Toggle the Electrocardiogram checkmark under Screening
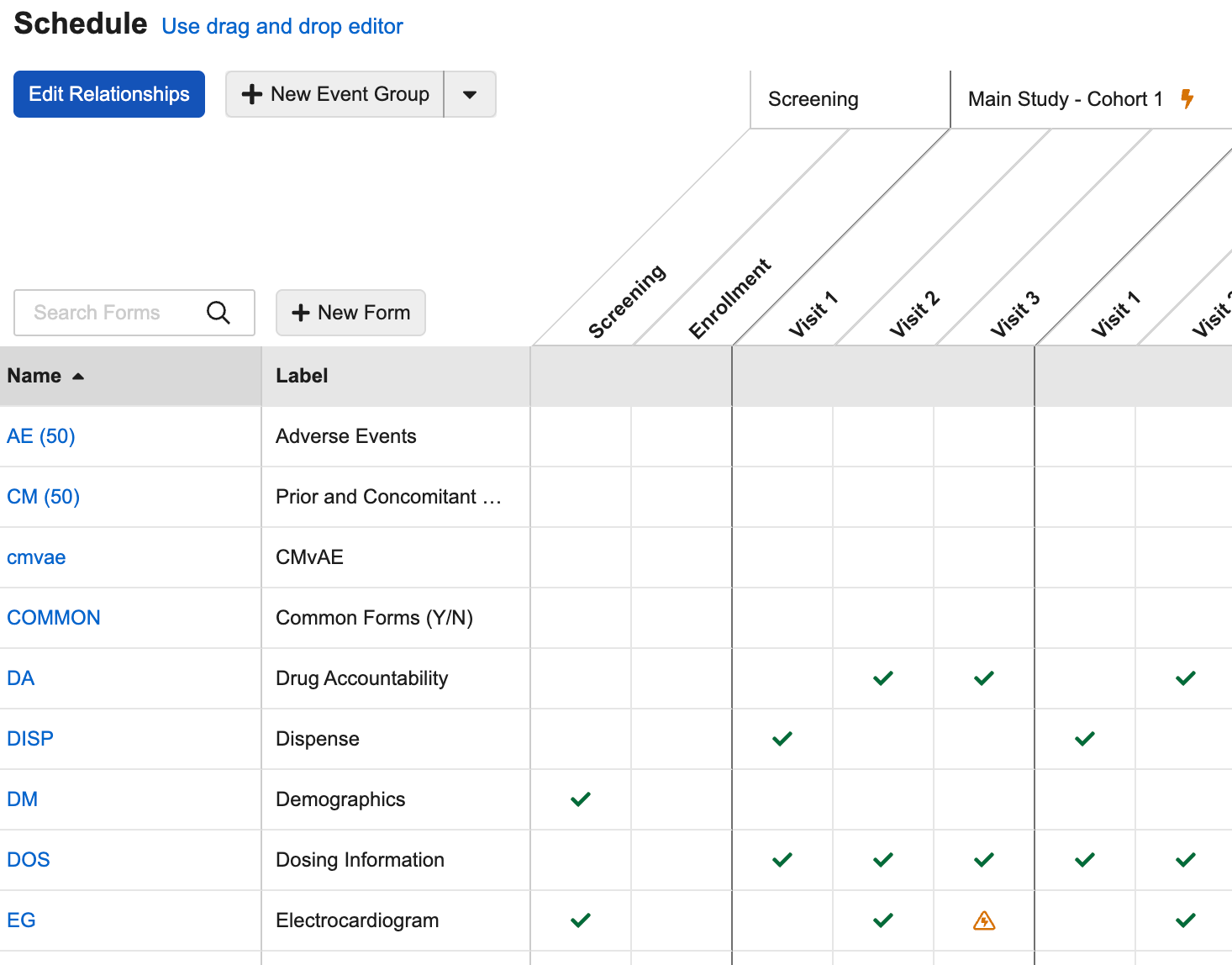 [x=580, y=920]
